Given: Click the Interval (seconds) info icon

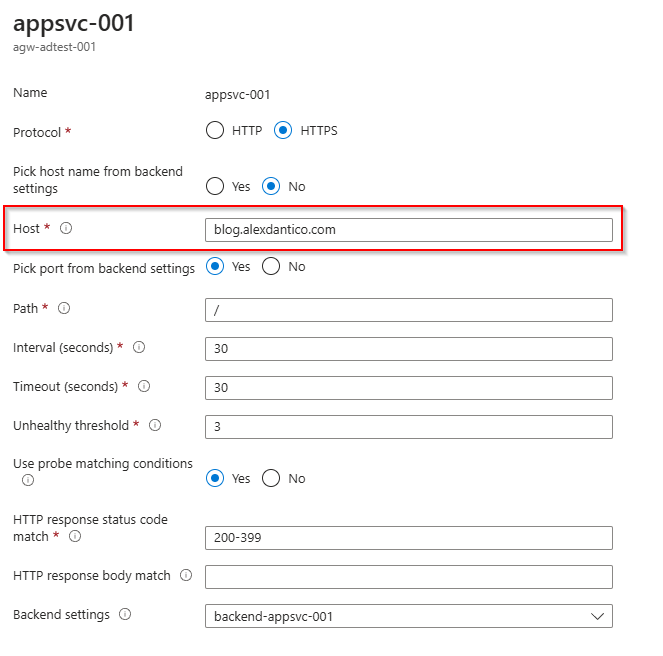Looking at the screenshot, I should tap(139, 348).
